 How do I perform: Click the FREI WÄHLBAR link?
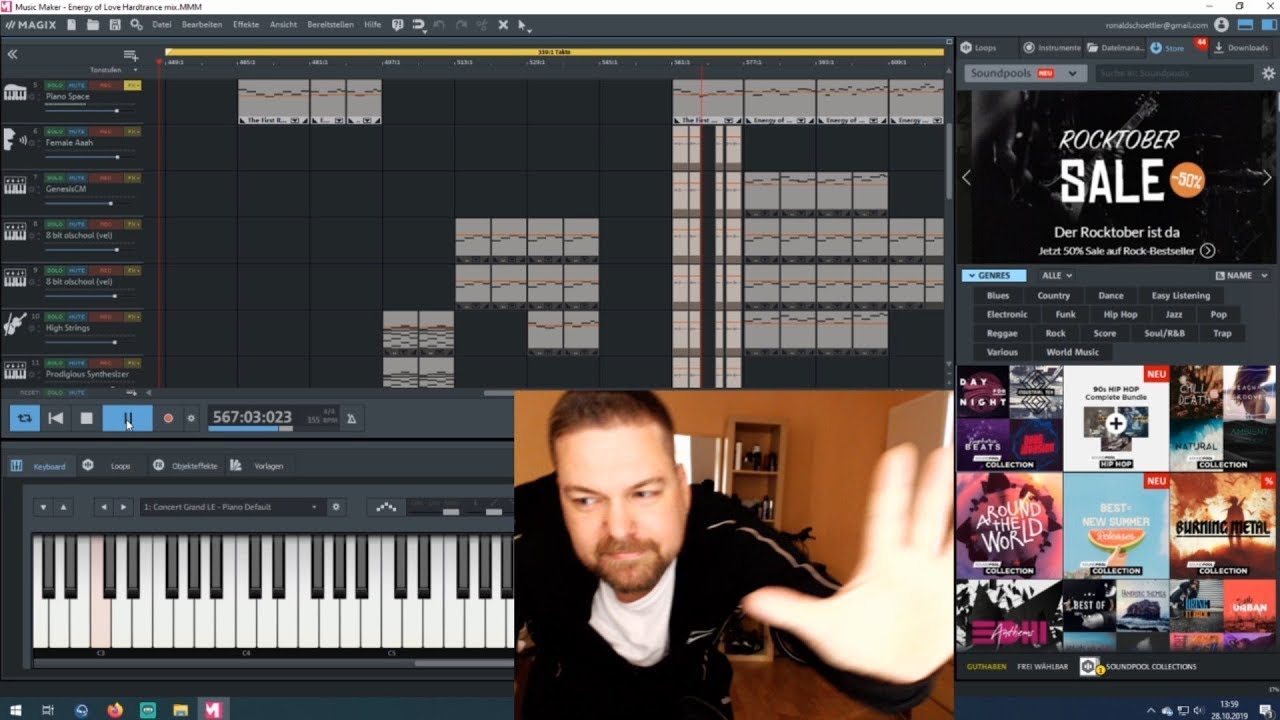click(1043, 666)
